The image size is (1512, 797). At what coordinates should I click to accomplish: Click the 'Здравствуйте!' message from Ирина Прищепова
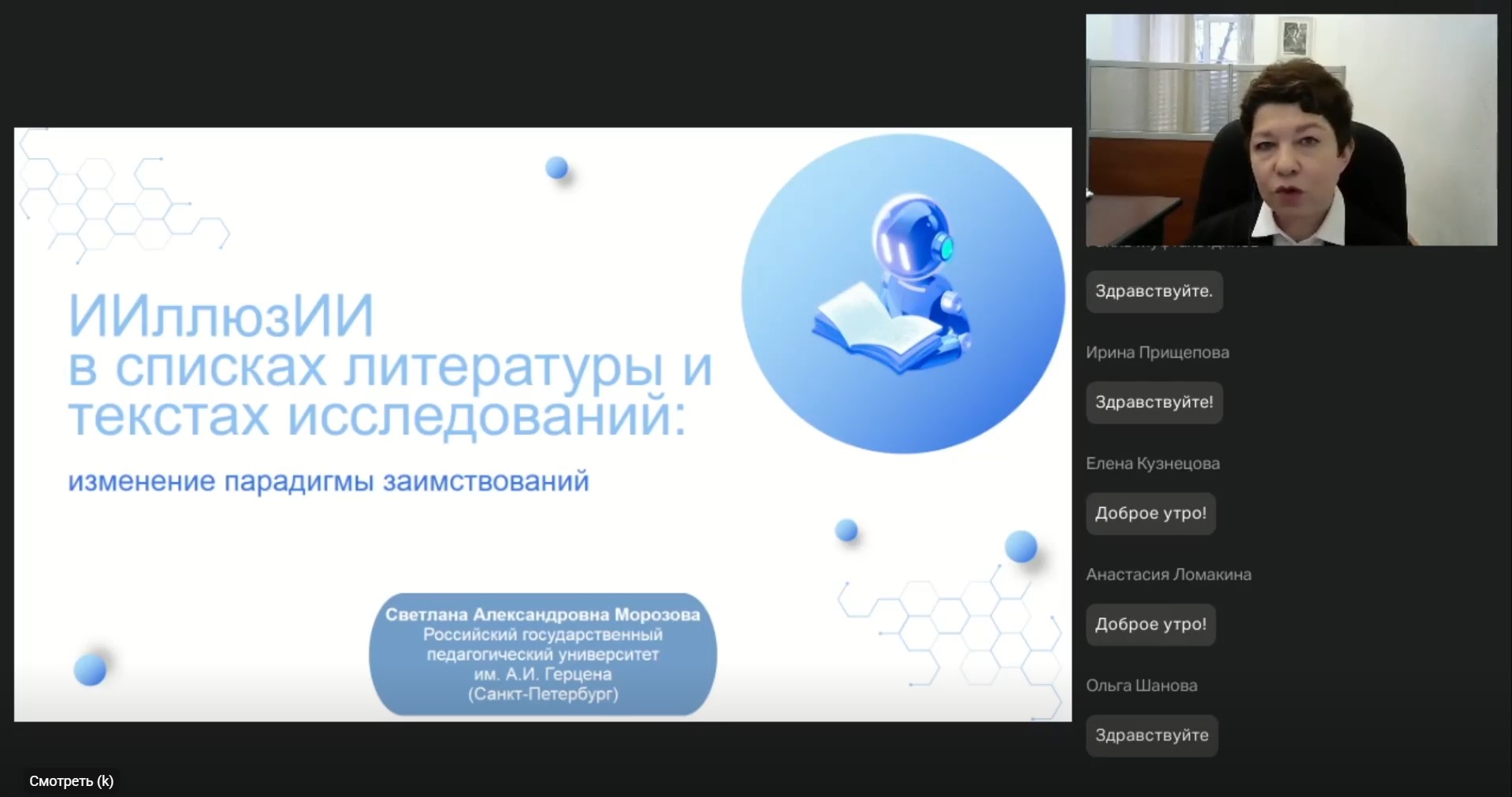pos(1154,402)
